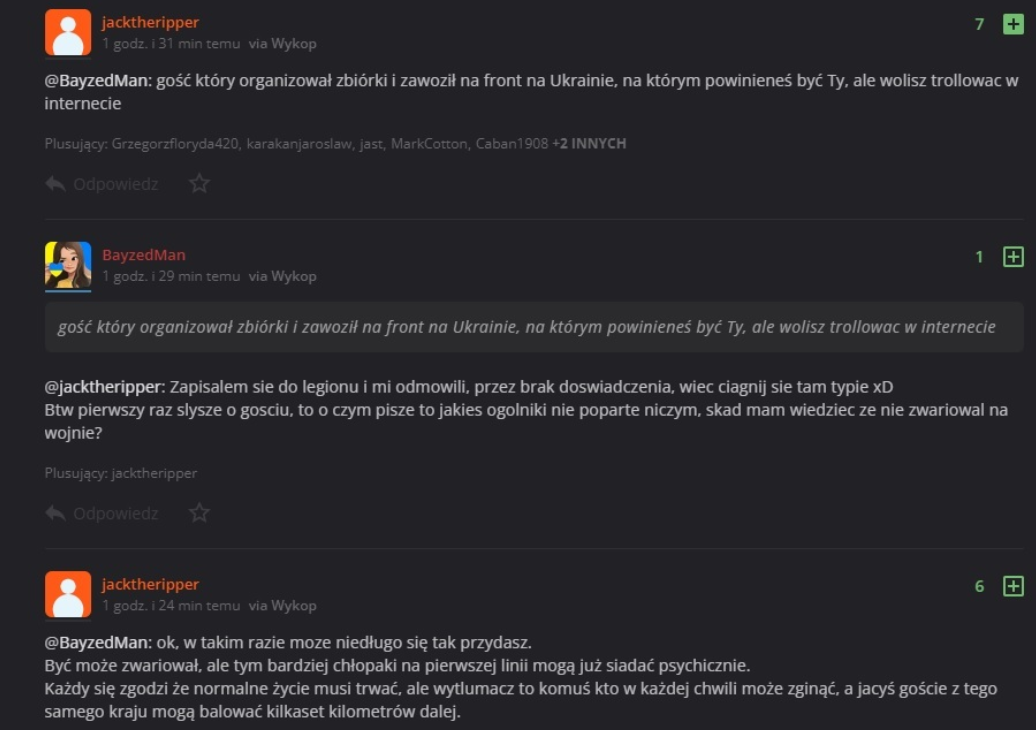Star jacktheripper's first comment as favorite
The image size is (1036, 730).
200,184
